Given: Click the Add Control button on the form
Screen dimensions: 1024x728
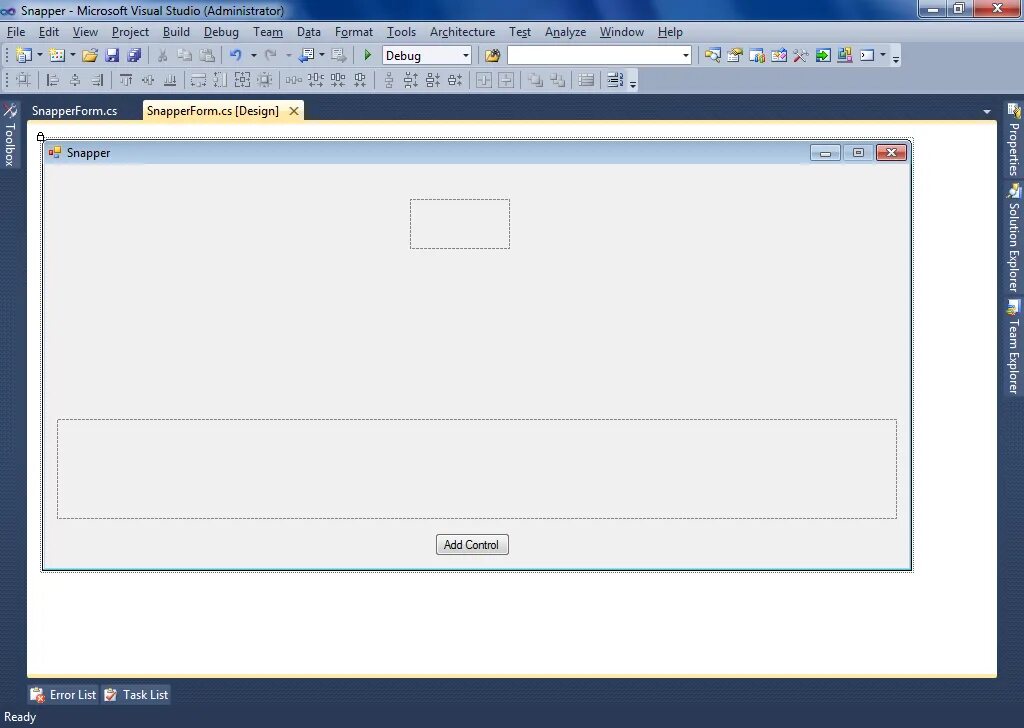Looking at the screenshot, I should click(x=471, y=544).
